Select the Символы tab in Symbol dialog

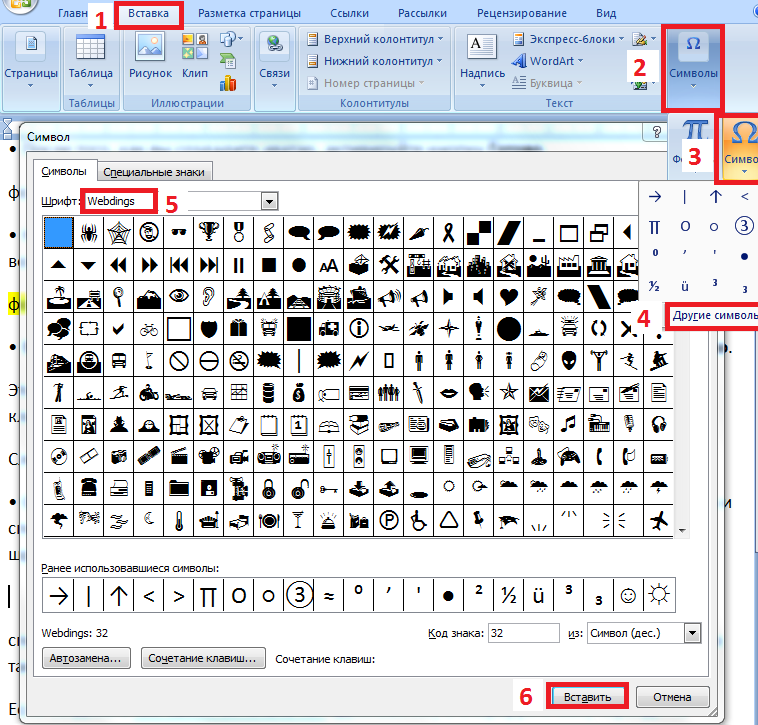click(x=64, y=171)
